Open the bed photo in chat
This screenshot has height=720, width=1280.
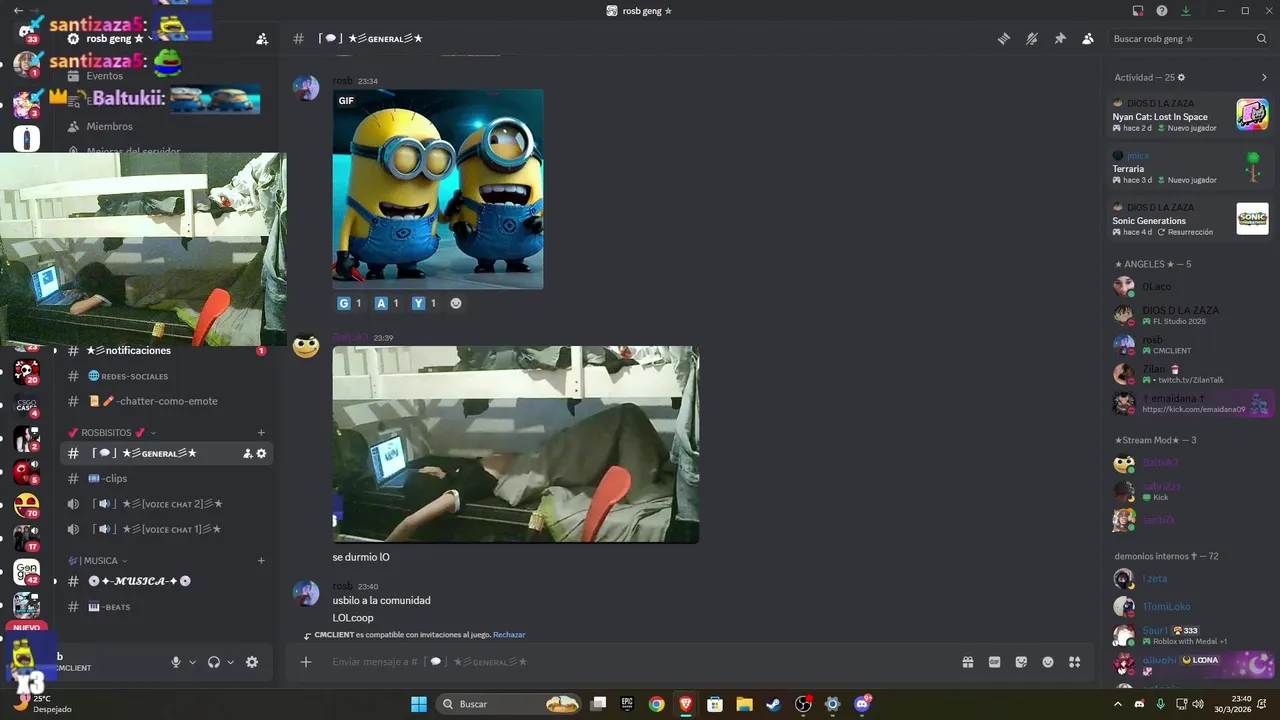pyautogui.click(x=516, y=445)
